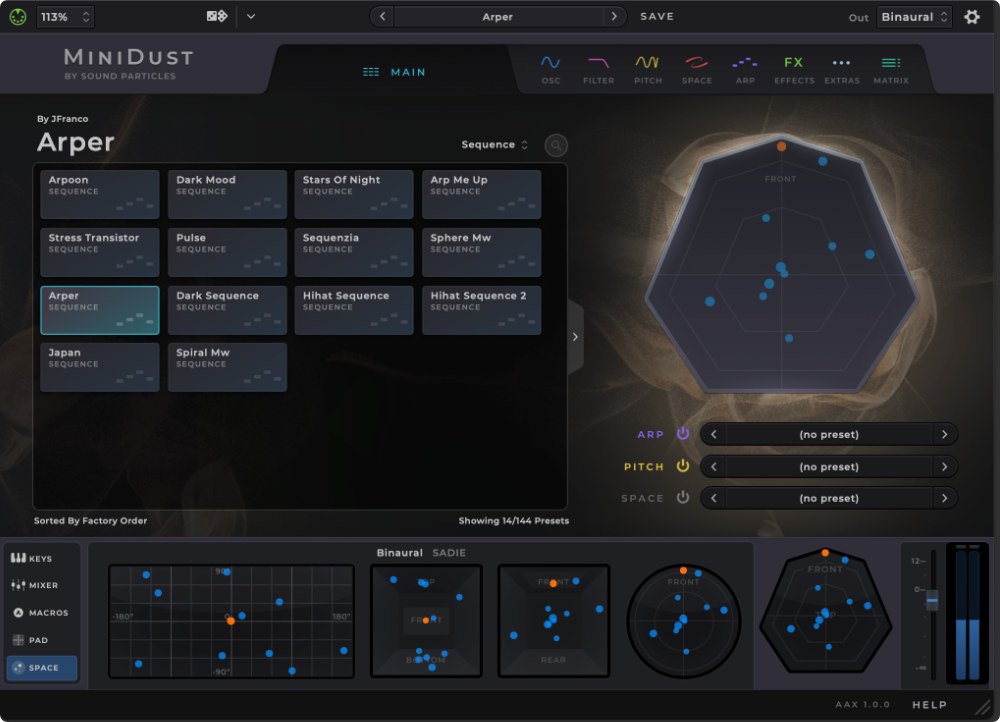Select previous PITCH preset
The image size is (1000, 722).
tap(714, 467)
